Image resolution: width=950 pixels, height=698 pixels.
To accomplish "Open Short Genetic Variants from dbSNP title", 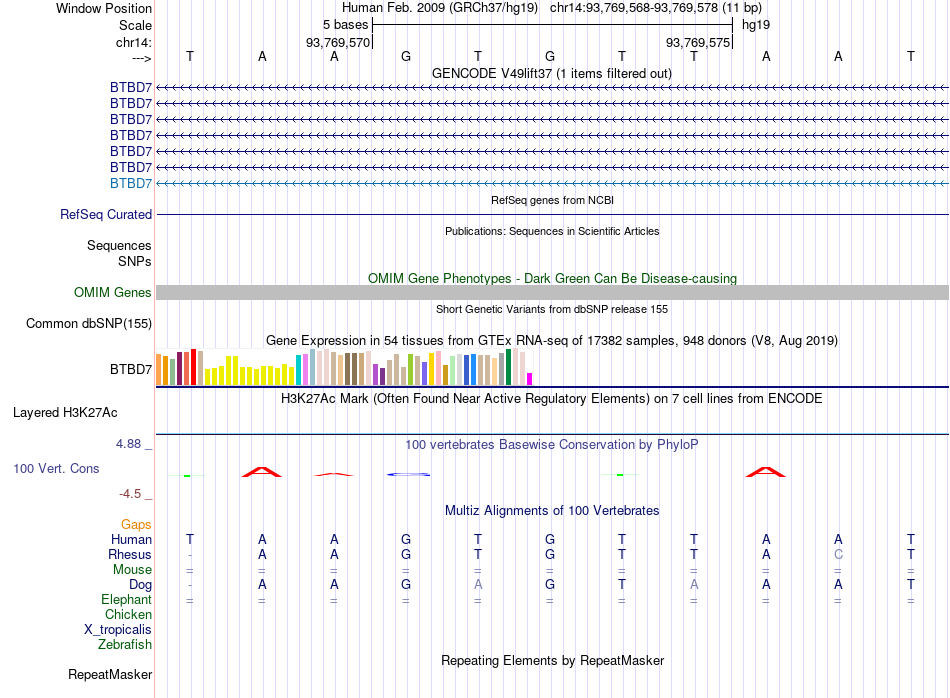I will pos(552,309).
